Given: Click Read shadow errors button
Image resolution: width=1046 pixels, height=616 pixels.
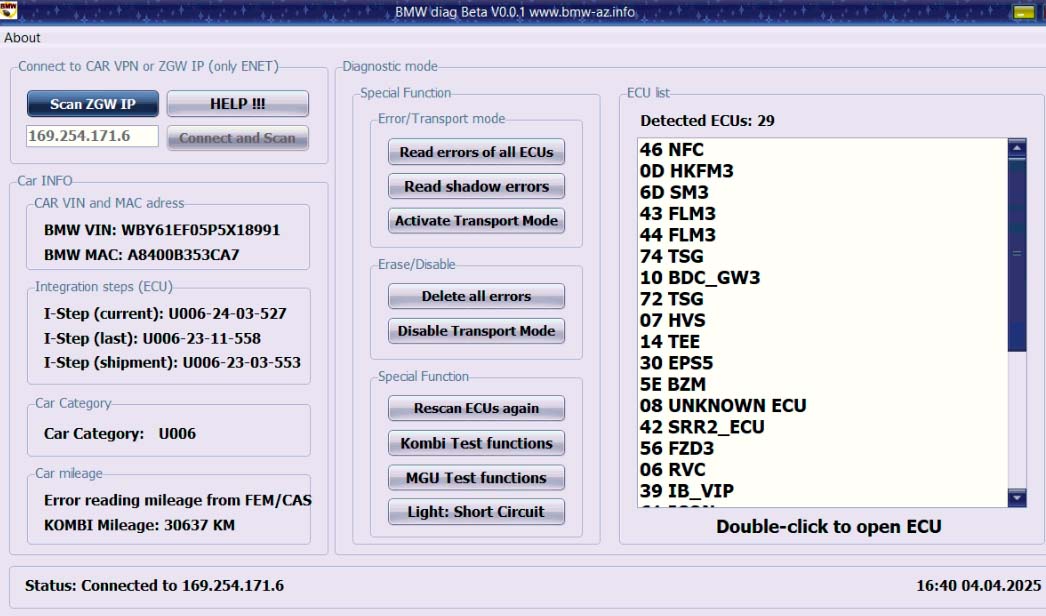Looking at the screenshot, I should 476,186.
